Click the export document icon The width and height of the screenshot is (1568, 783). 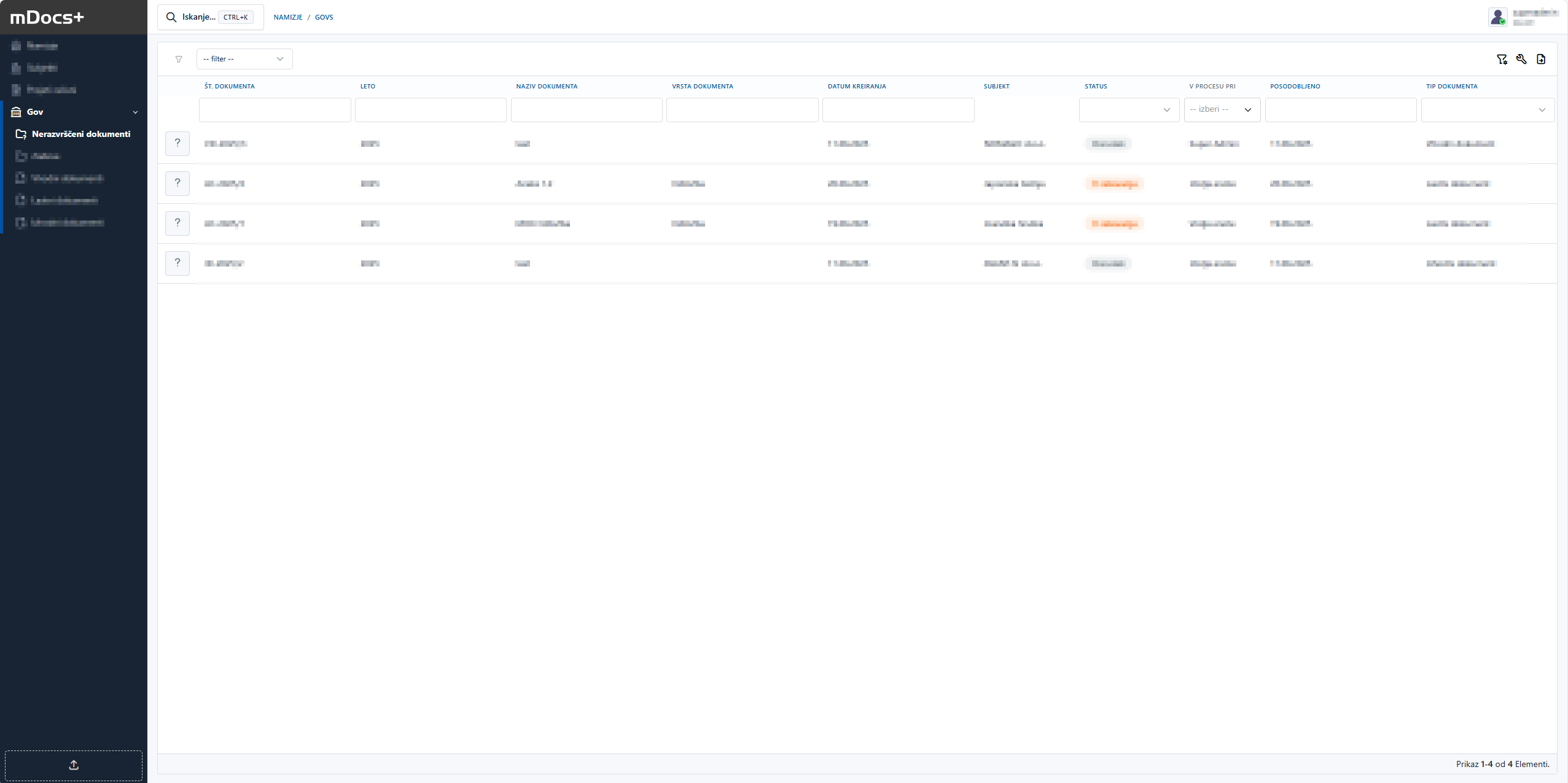pyautogui.click(x=1541, y=59)
